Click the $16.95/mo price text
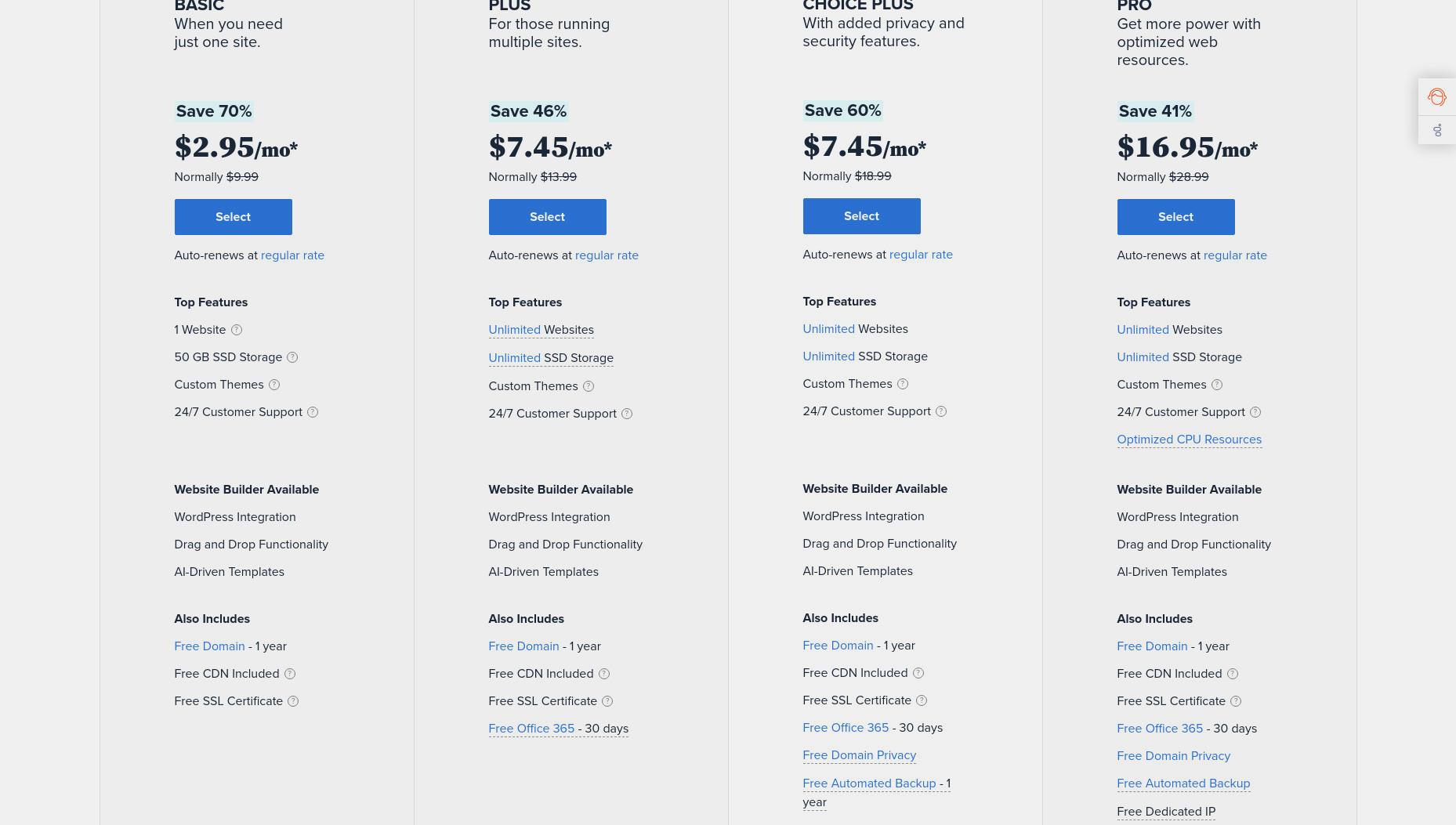 pyautogui.click(x=1187, y=147)
